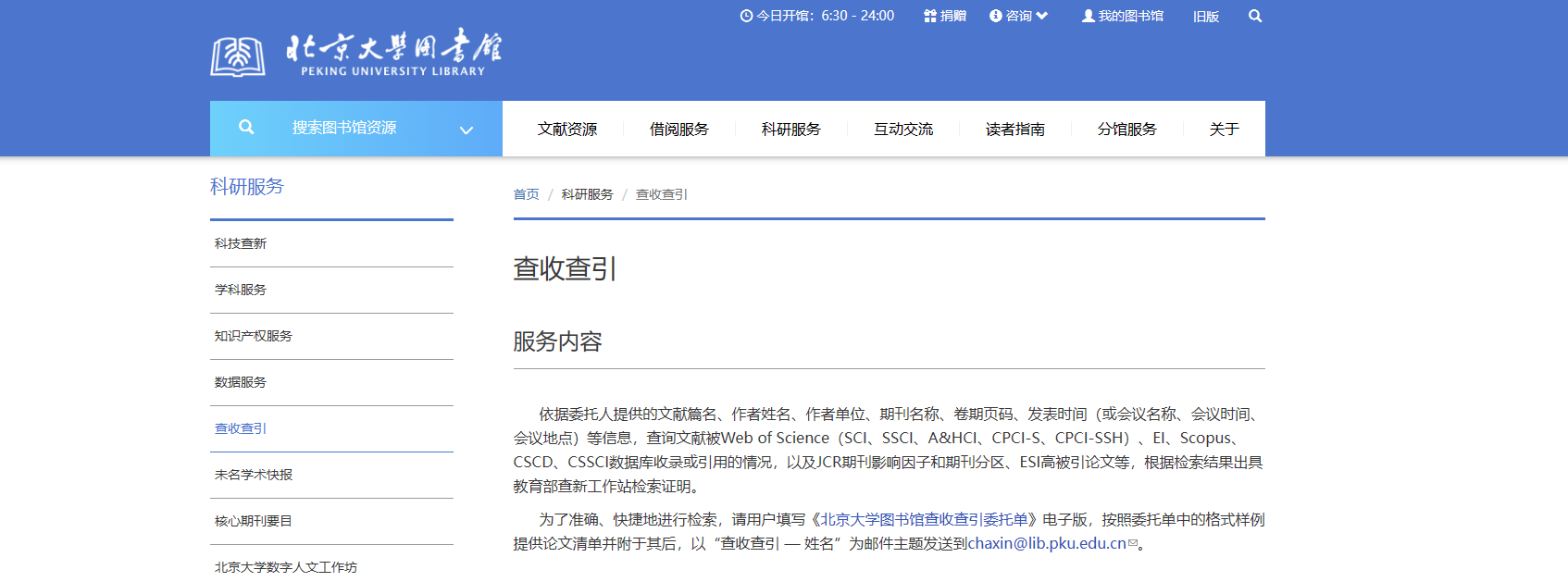Open the 互动交流 menu
This screenshot has height=582, width=1568.
[903, 129]
